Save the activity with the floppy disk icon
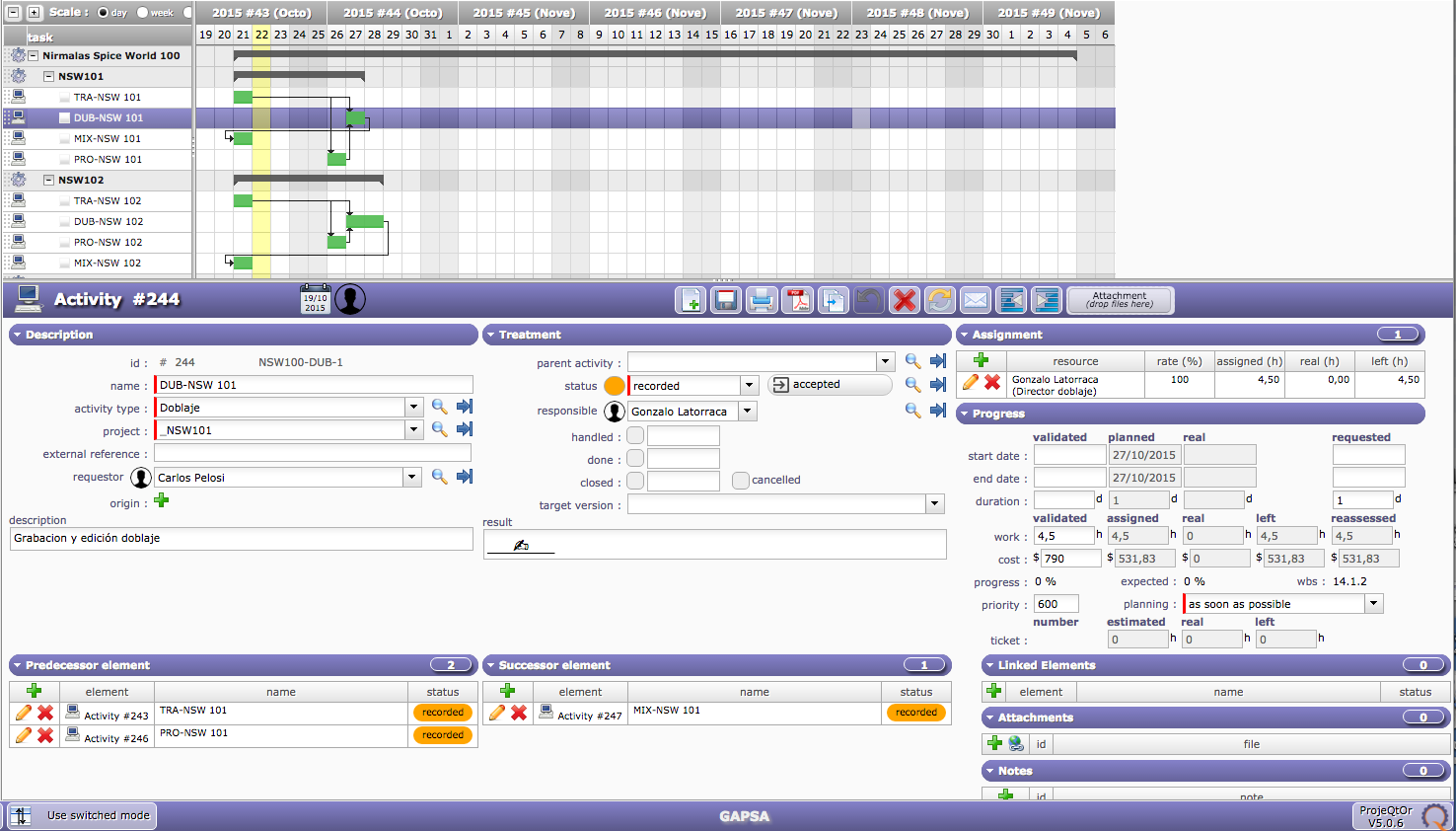 point(726,300)
